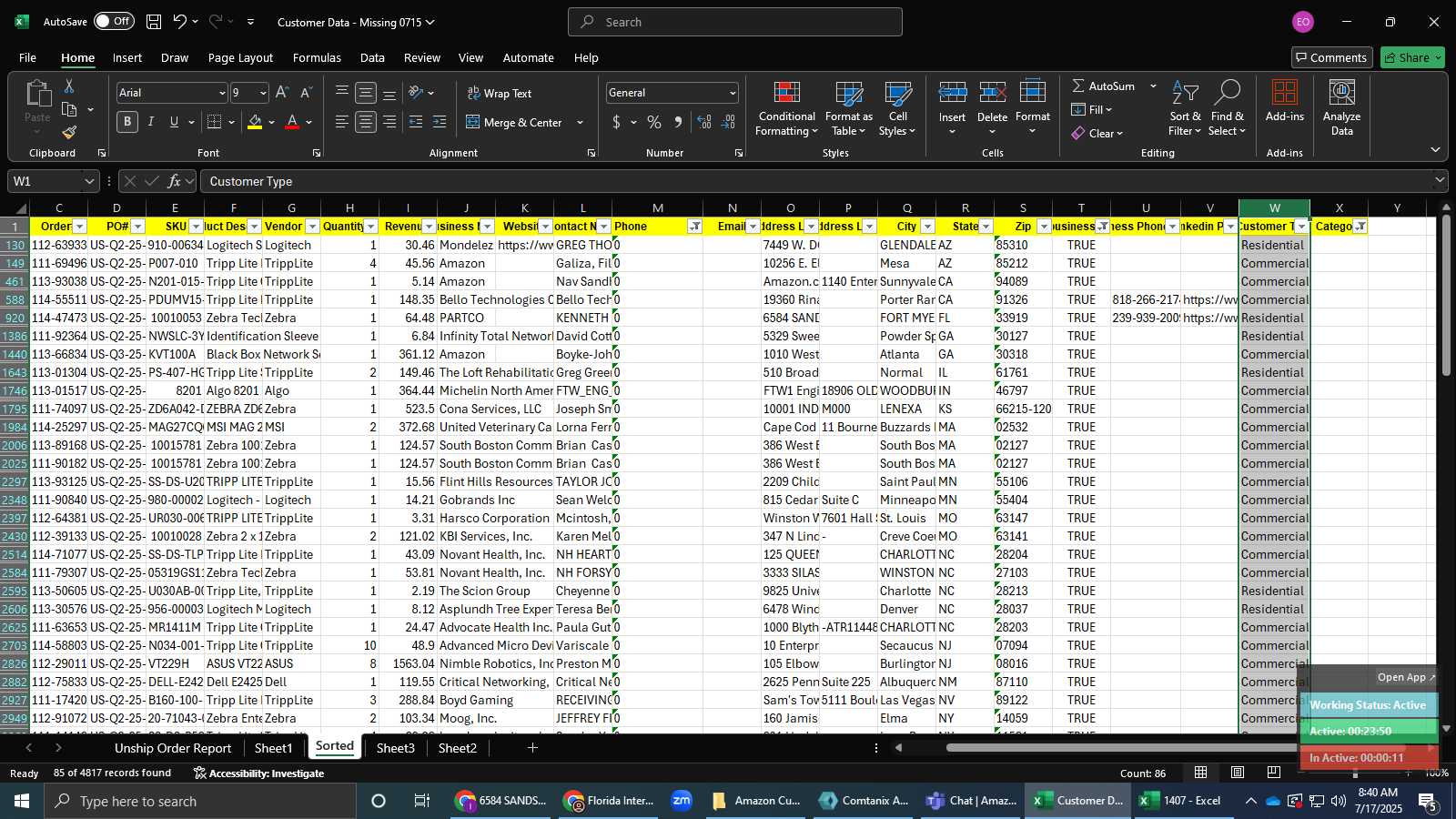
Task: Apply the Accounting dollar number format
Action: click(x=617, y=122)
